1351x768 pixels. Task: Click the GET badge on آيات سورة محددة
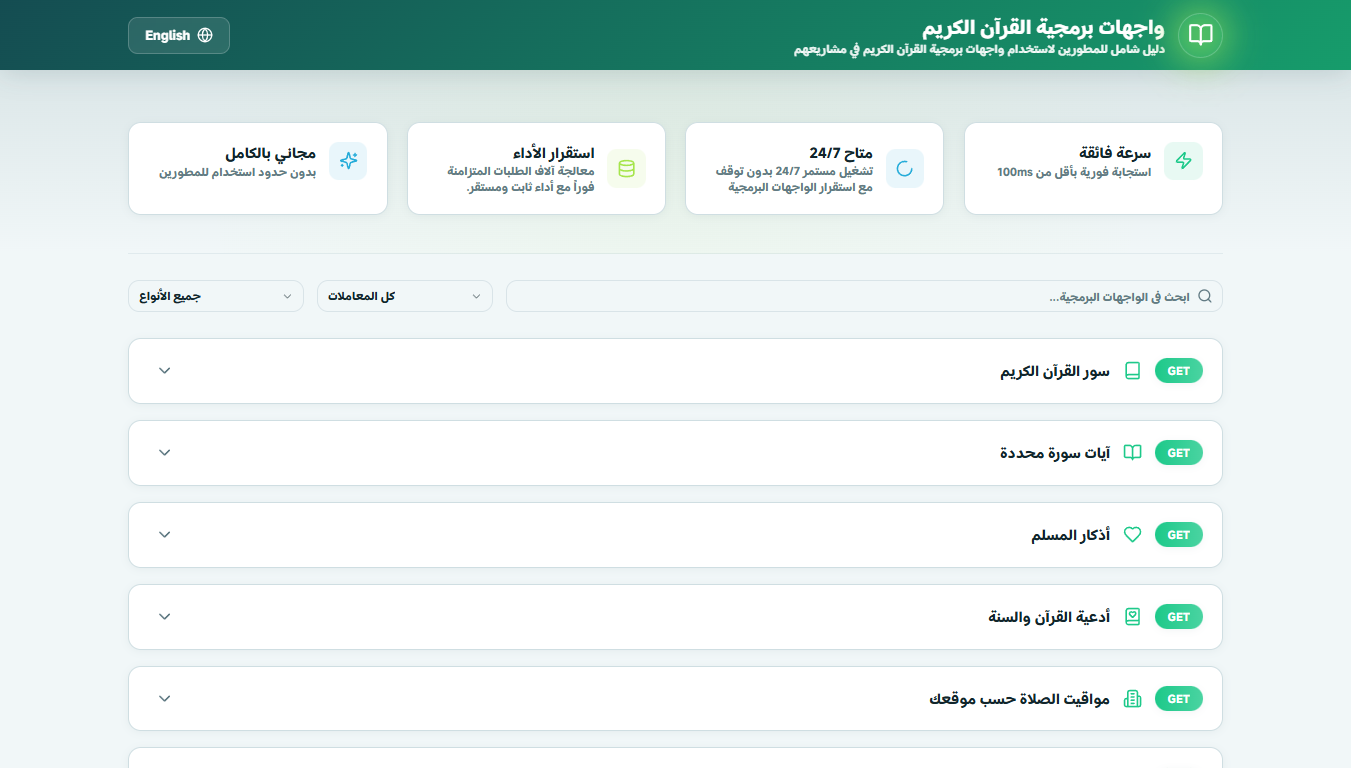[1178, 452]
